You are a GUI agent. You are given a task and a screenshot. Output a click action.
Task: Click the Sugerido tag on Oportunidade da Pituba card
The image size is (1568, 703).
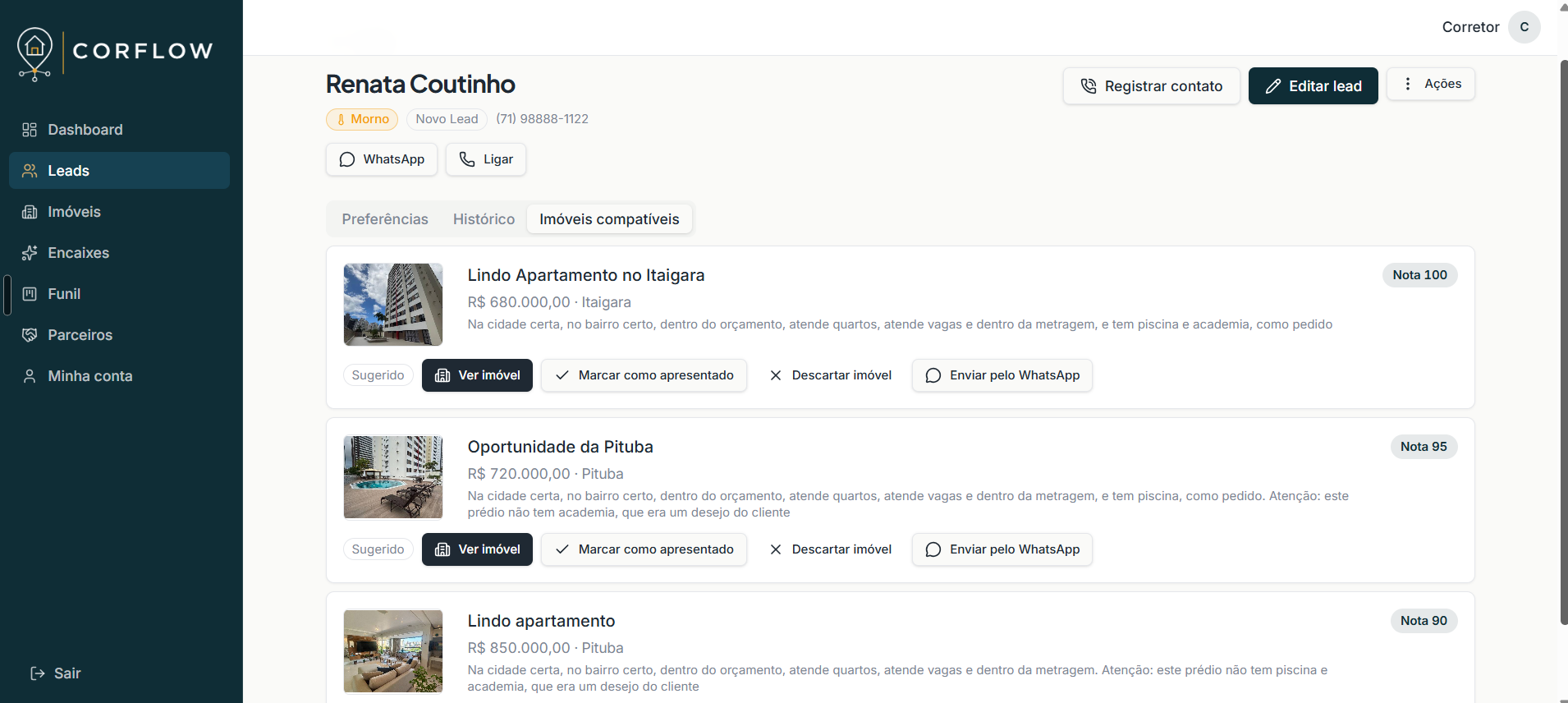(378, 549)
